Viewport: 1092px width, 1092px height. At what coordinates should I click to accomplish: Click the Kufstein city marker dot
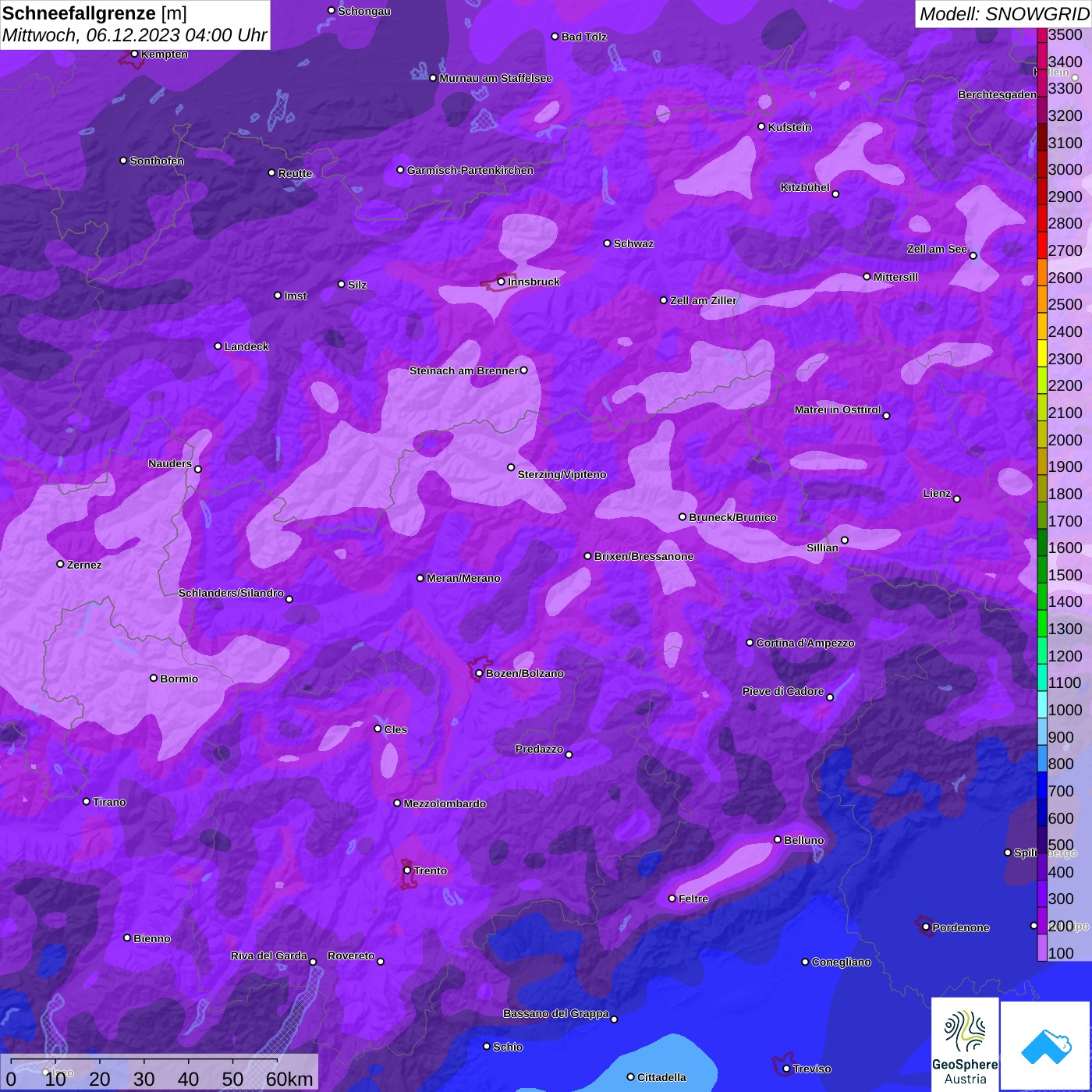click(762, 126)
